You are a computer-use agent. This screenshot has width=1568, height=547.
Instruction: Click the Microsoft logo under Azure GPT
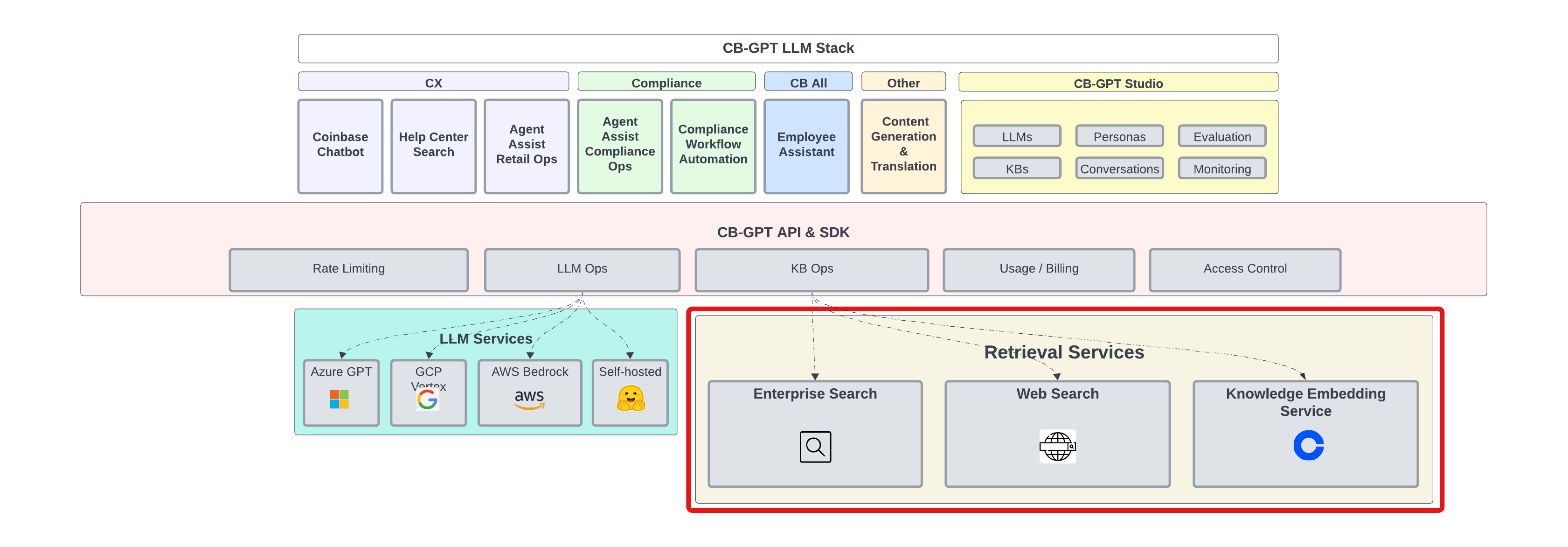tap(339, 400)
